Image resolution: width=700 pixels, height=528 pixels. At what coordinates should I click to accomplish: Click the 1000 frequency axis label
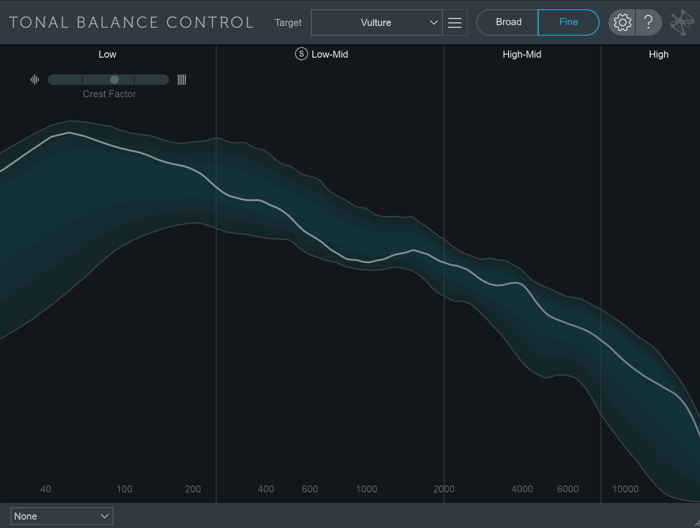[x=366, y=489]
